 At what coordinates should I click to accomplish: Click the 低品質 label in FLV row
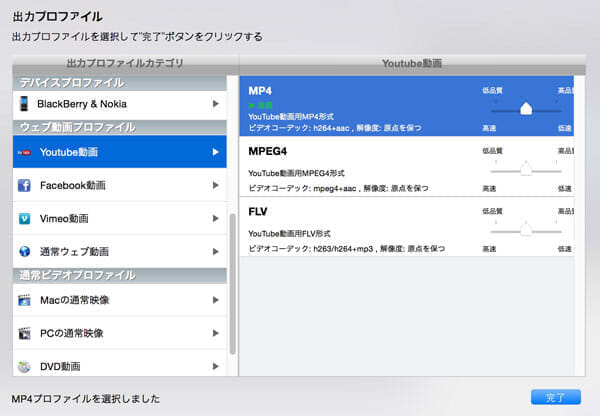point(492,211)
